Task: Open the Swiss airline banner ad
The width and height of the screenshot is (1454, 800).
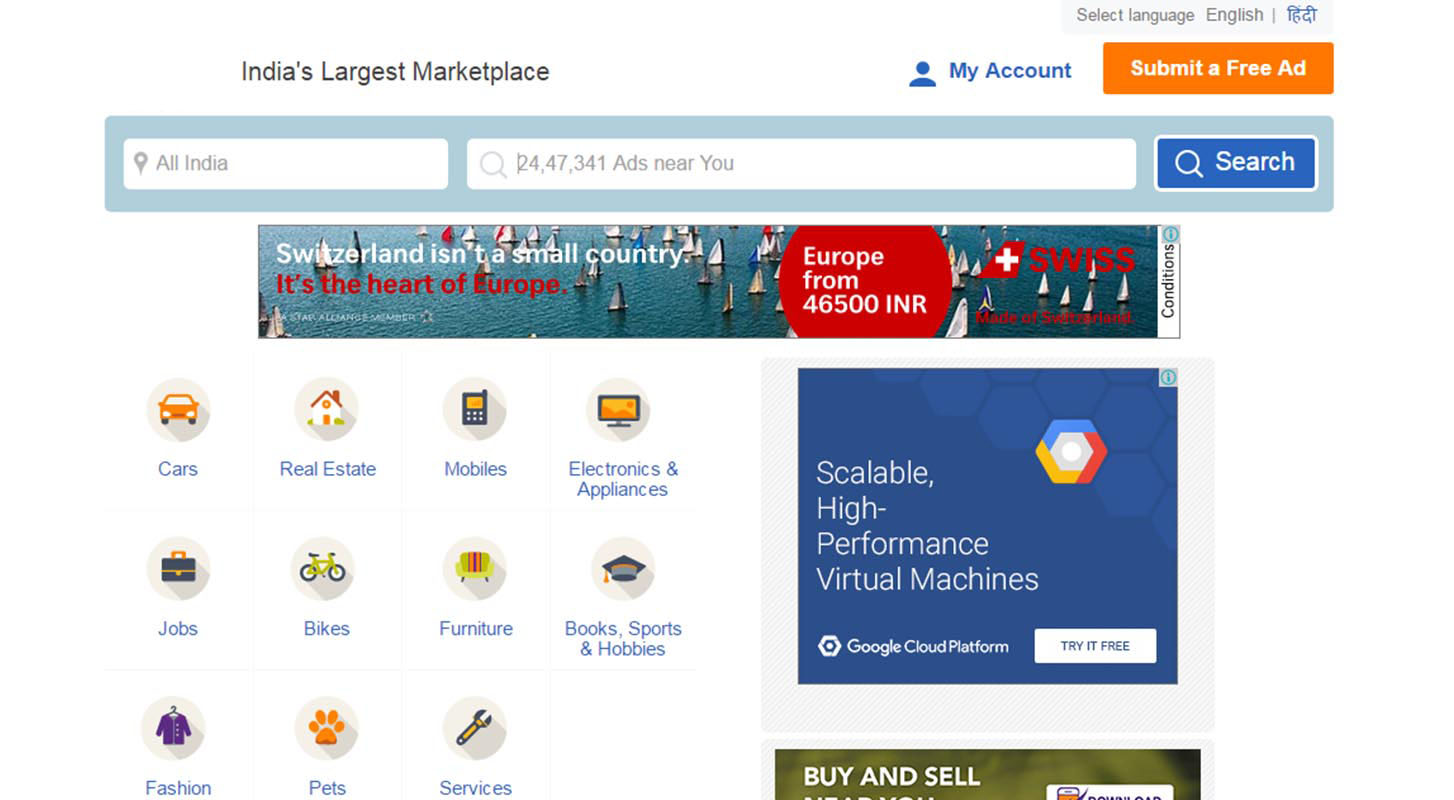Action: pyautogui.click(x=708, y=282)
